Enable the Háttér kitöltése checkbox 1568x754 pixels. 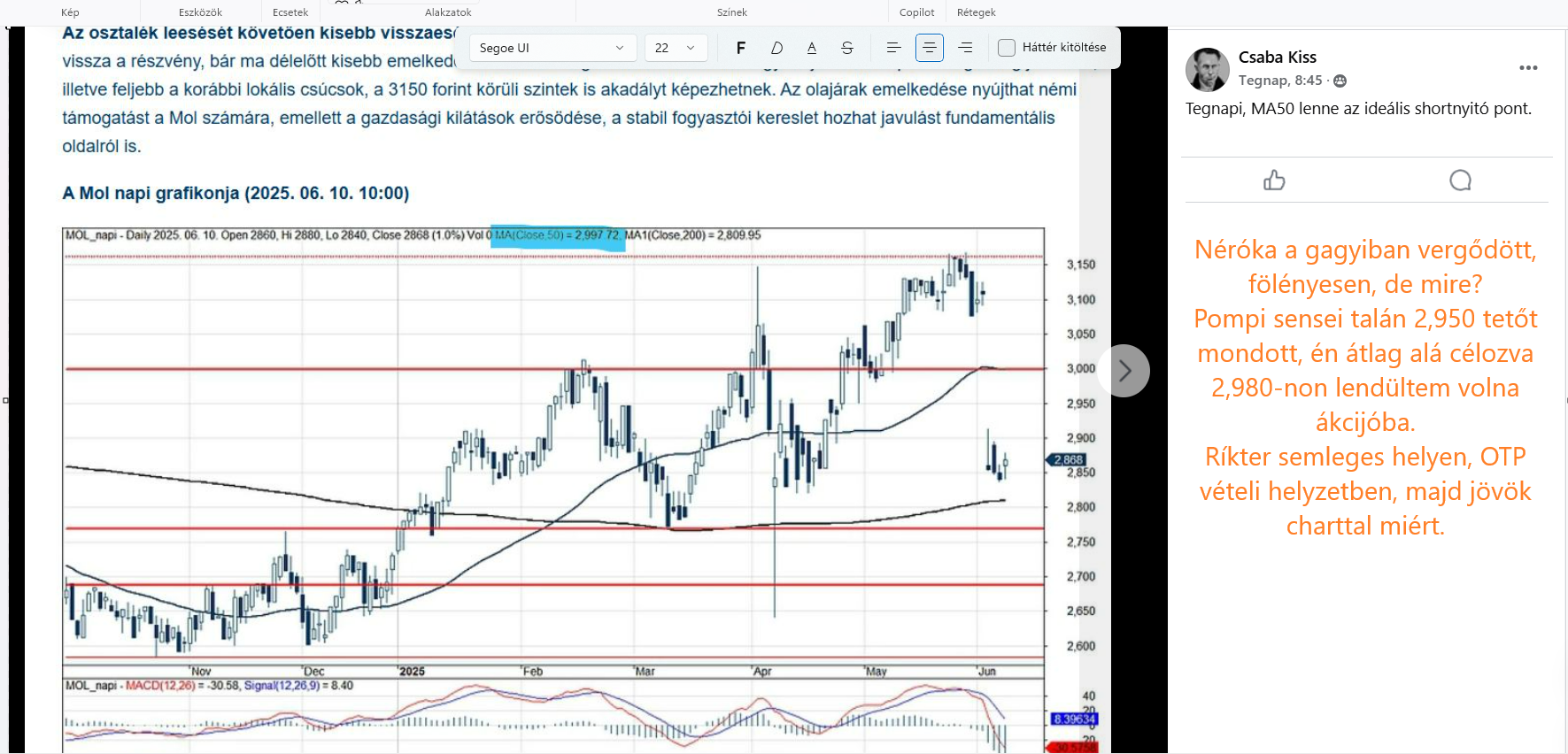pos(1007,48)
